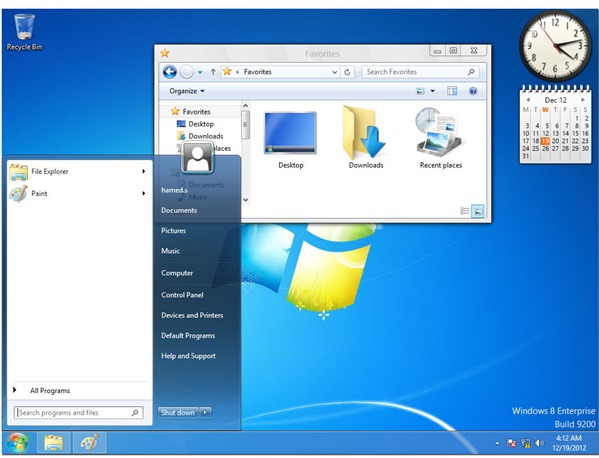The width and height of the screenshot is (599, 458).
Task: Click the Dec 12 calendar header
Action: (x=555, y=100)
